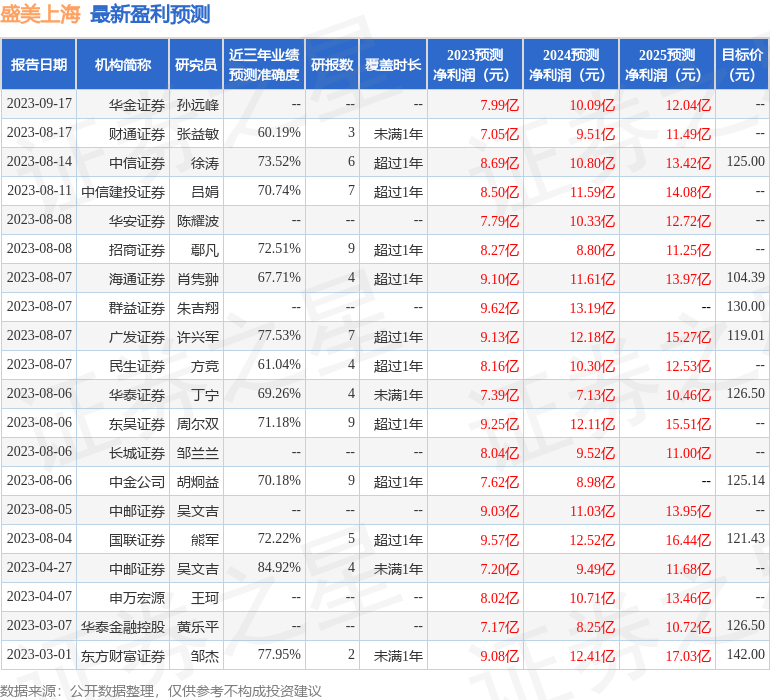The height and width of the screenshot is (700, 770).
Task: Select accuracy value 60.19%
Action: point(279,133)
